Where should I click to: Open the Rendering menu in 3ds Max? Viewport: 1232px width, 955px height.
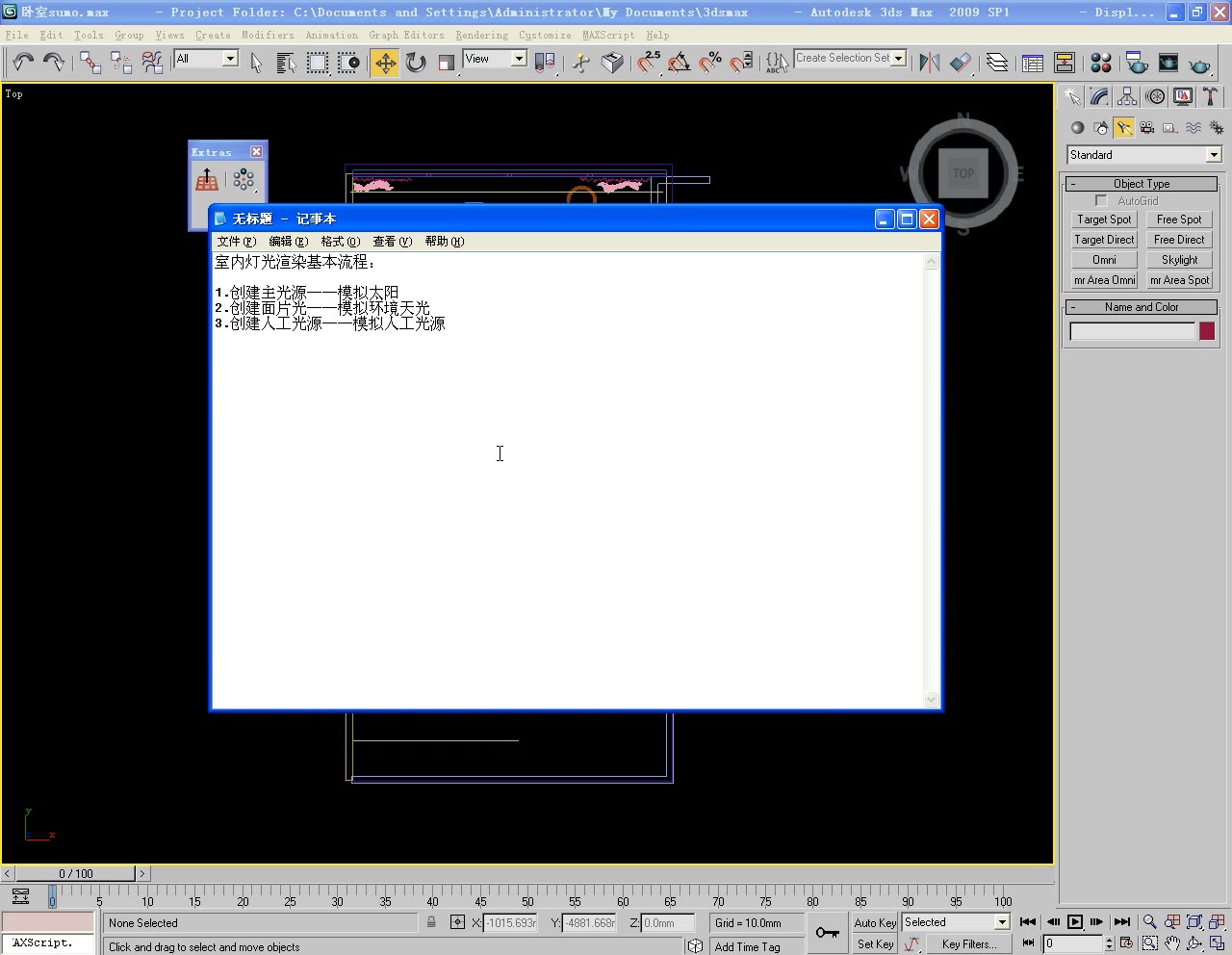482,35
